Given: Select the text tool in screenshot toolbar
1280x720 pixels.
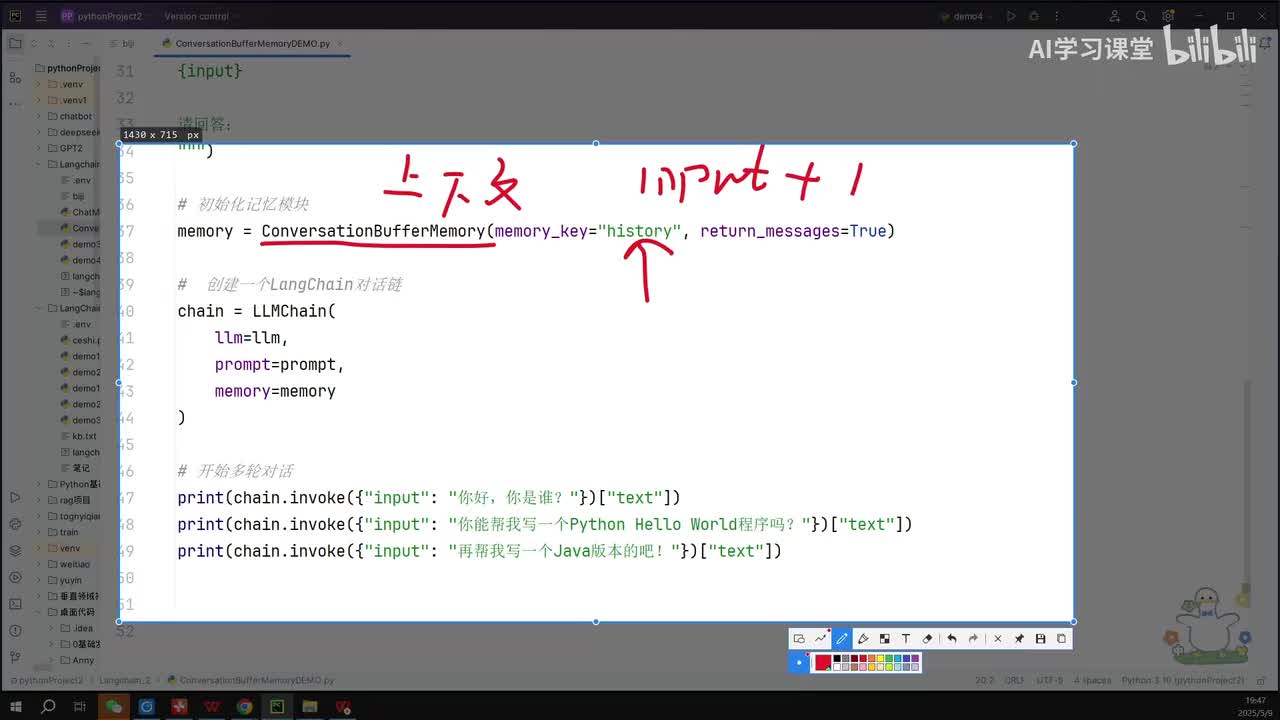Looking at the screenshot, I should (x=906, y=638).
